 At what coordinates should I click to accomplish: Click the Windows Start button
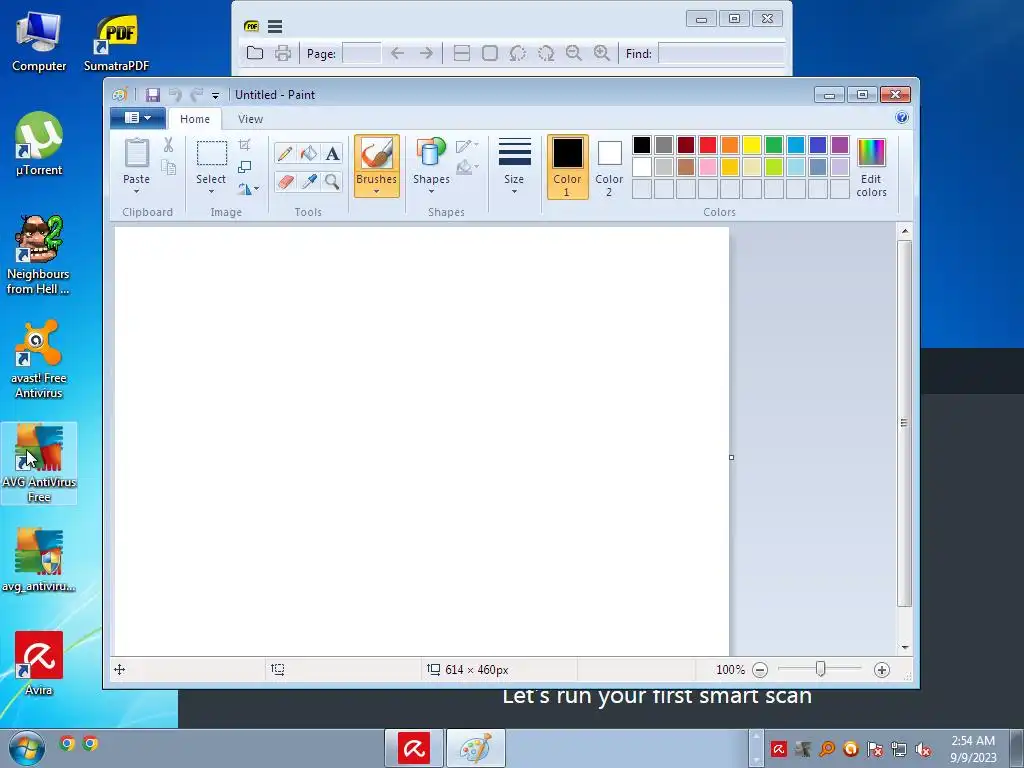point(27,749)
